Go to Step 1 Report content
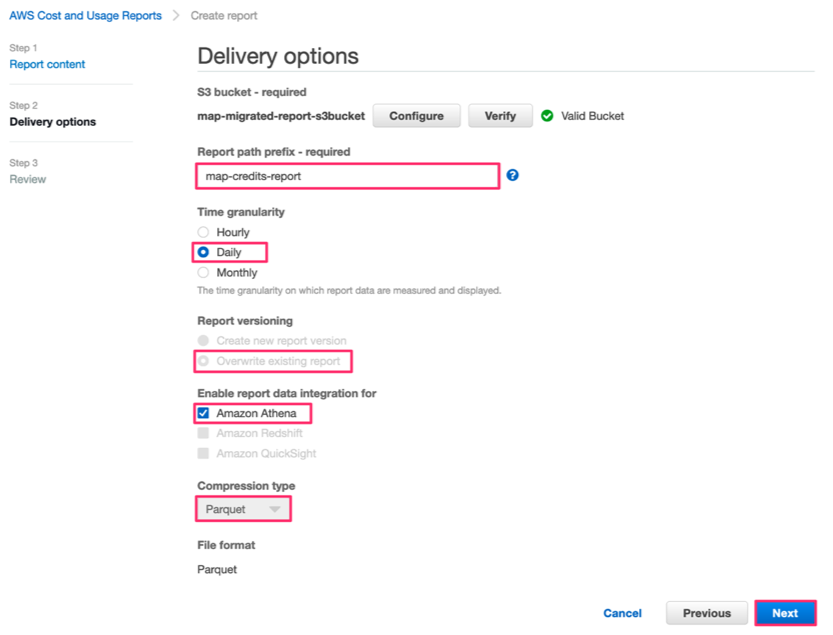This screenshot has height=635, width=833. [x=47, y=64]
